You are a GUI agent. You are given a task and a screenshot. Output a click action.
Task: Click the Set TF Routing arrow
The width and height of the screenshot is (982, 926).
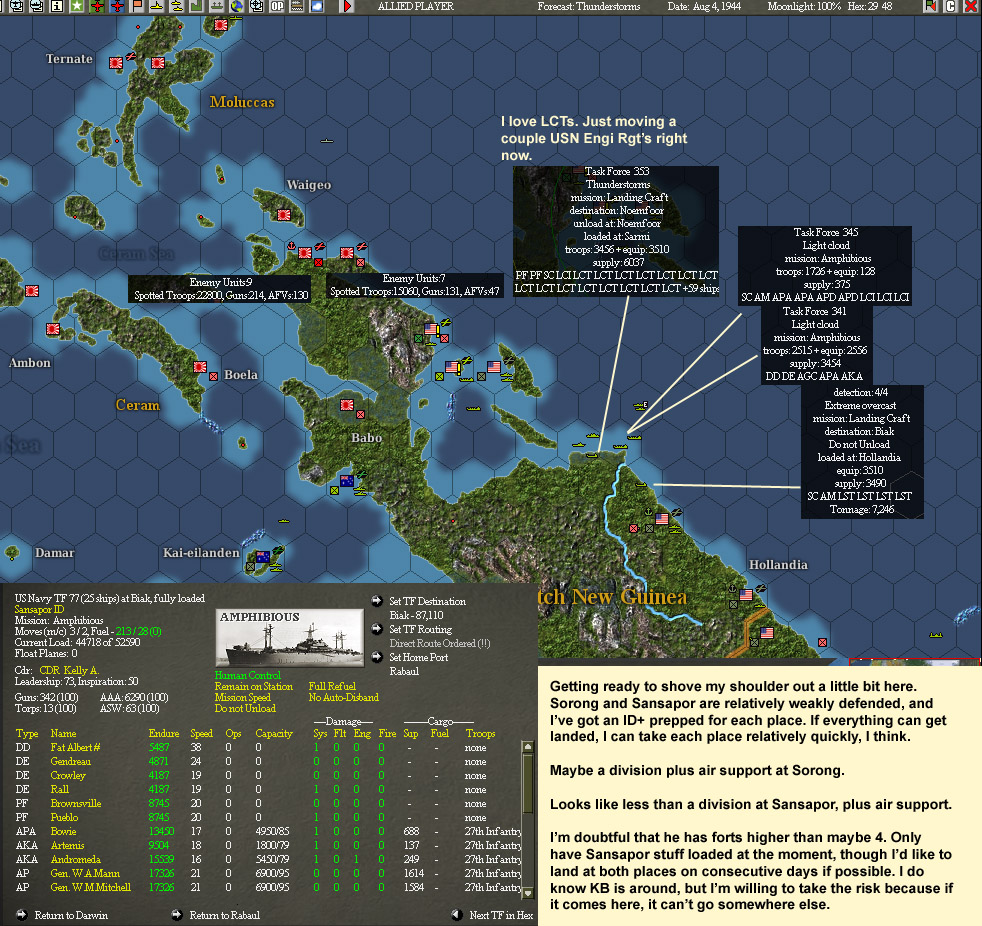377,629
